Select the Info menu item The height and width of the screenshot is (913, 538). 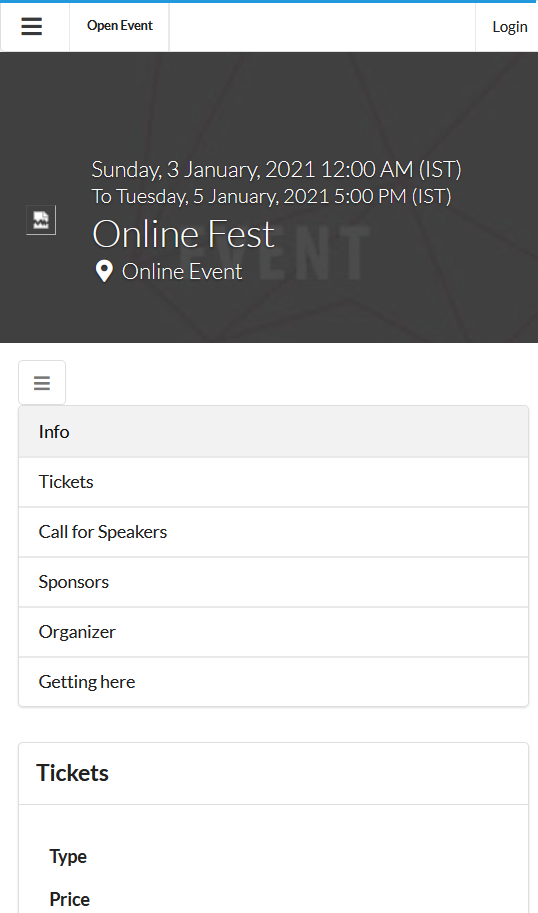(x=273, y=431)
